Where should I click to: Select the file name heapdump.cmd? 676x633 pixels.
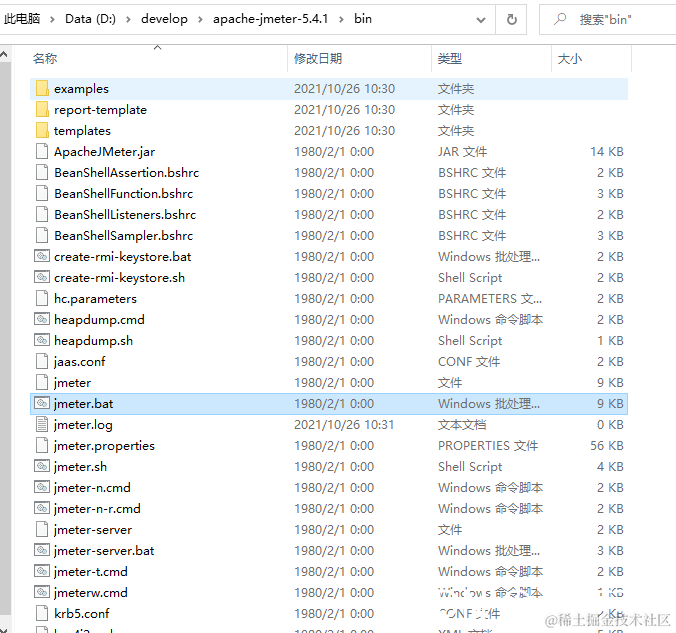click(x=99, y=320)
